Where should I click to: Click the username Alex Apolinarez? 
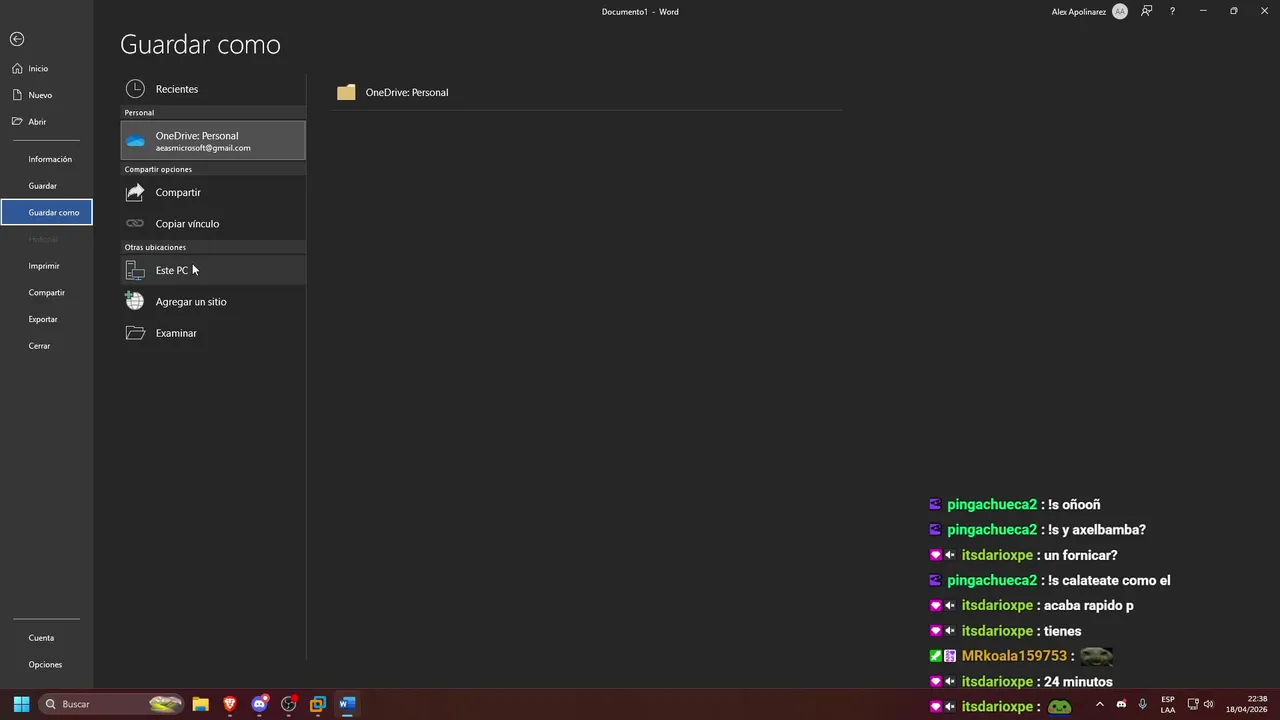1079,12
